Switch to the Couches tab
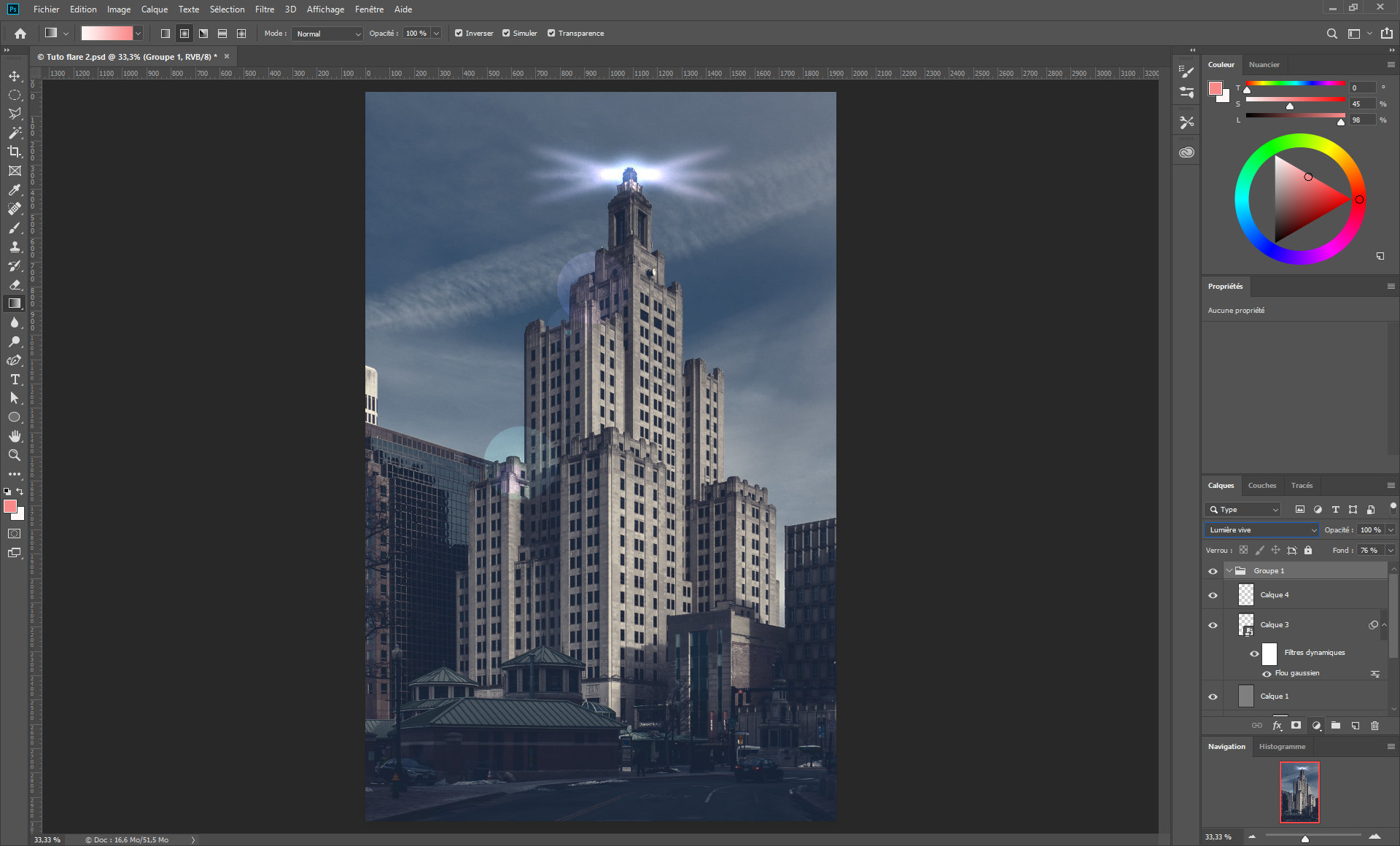Viewport: 1400px width, 846px height. tap(1261, 486)
